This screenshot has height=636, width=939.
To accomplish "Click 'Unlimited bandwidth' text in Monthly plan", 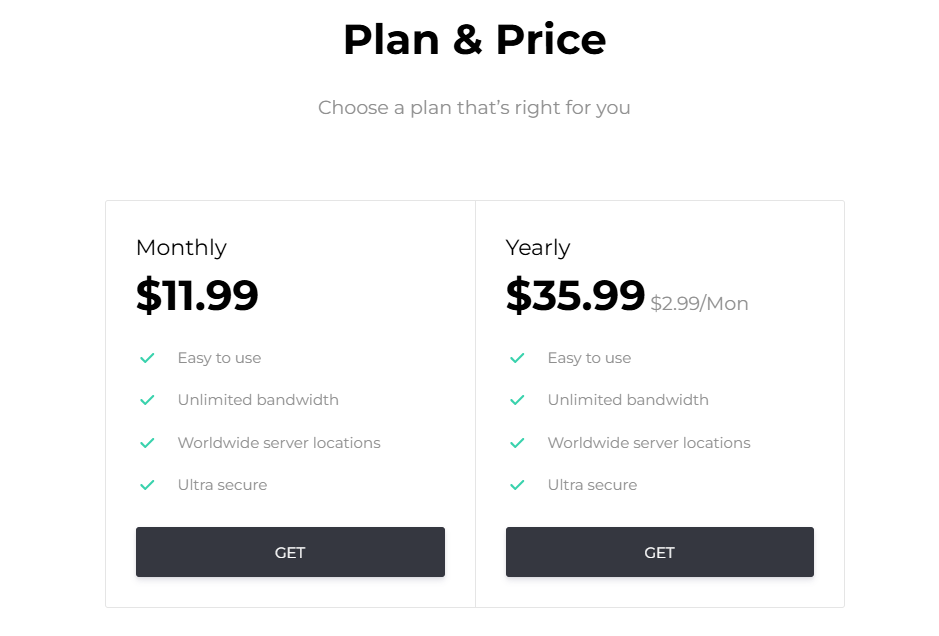I will click(258, 400).
